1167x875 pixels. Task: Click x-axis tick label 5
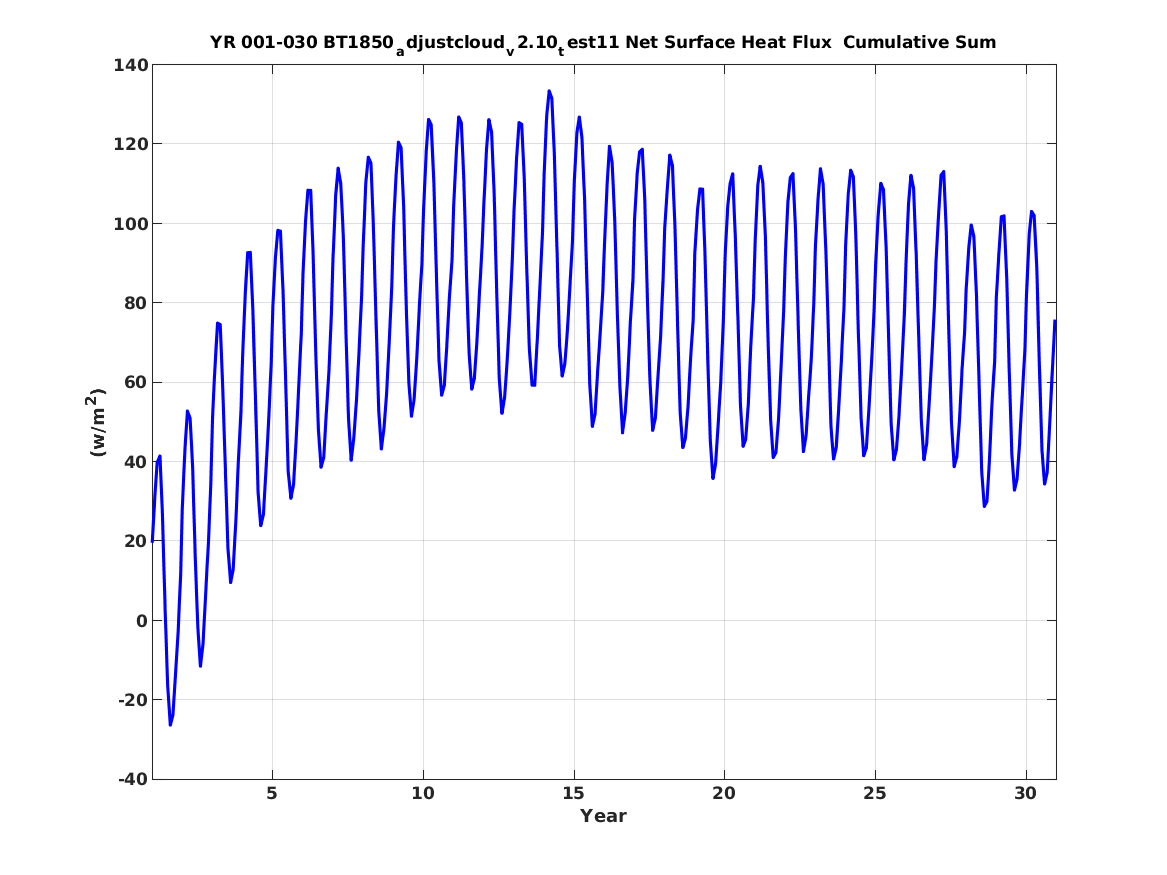[272, 793]
